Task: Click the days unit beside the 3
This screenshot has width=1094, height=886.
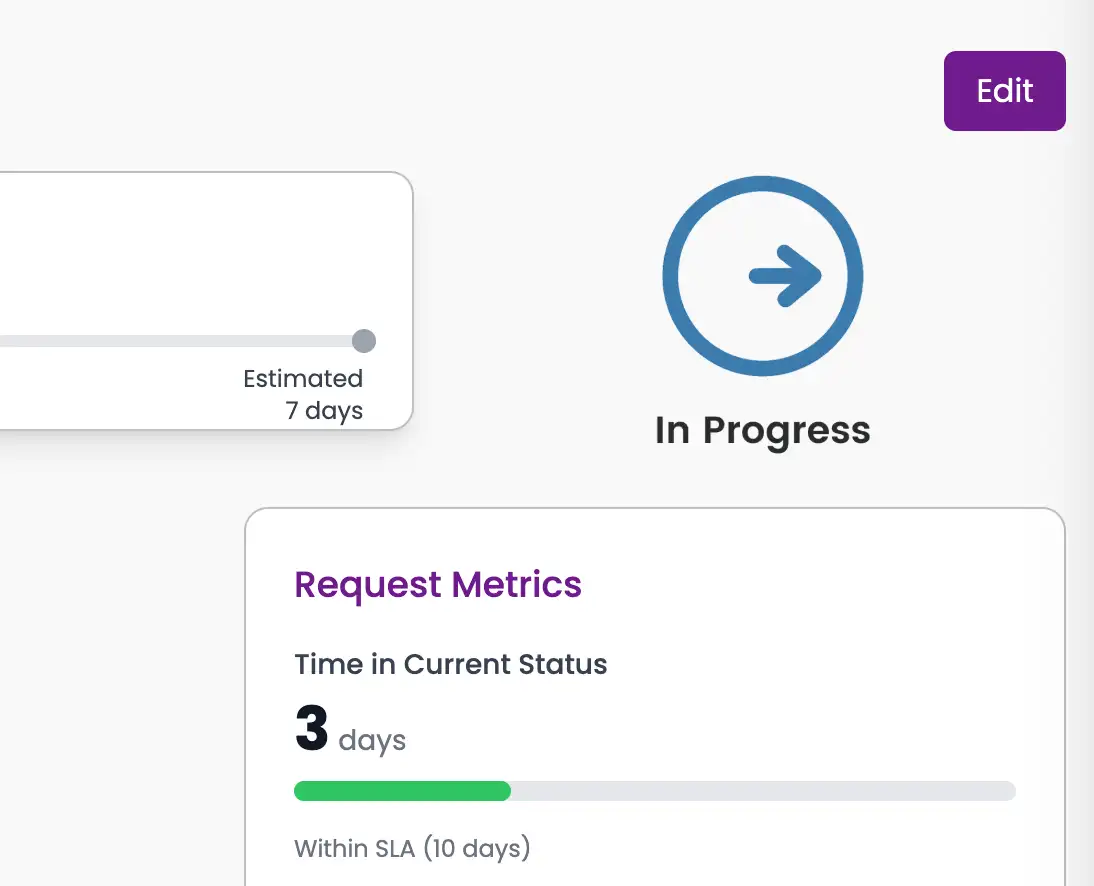Action: tap(372, 741)
